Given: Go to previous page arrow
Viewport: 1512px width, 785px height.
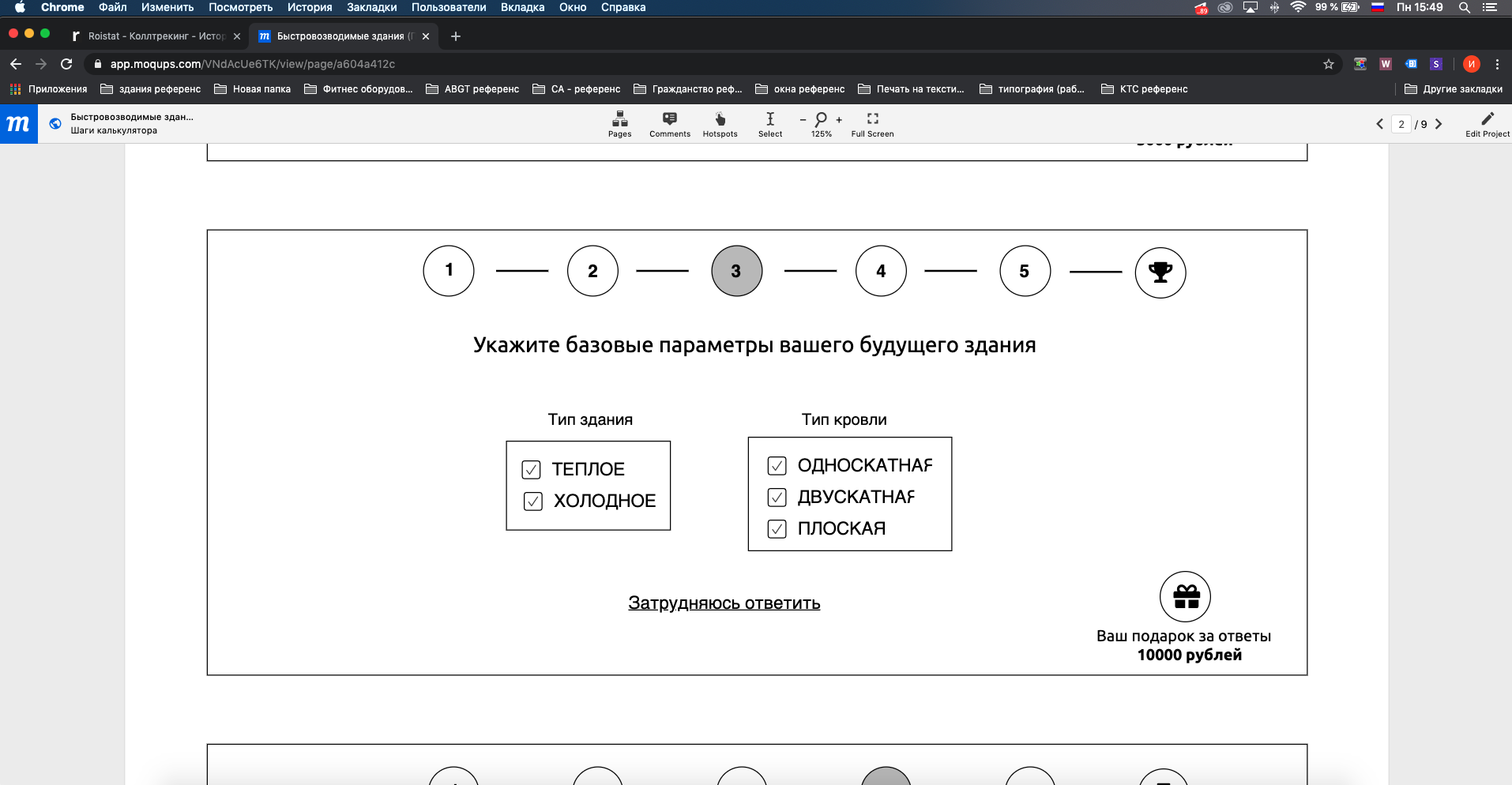Looking at the screenshot, I should pyautogui.click(x=1379, y=124).
